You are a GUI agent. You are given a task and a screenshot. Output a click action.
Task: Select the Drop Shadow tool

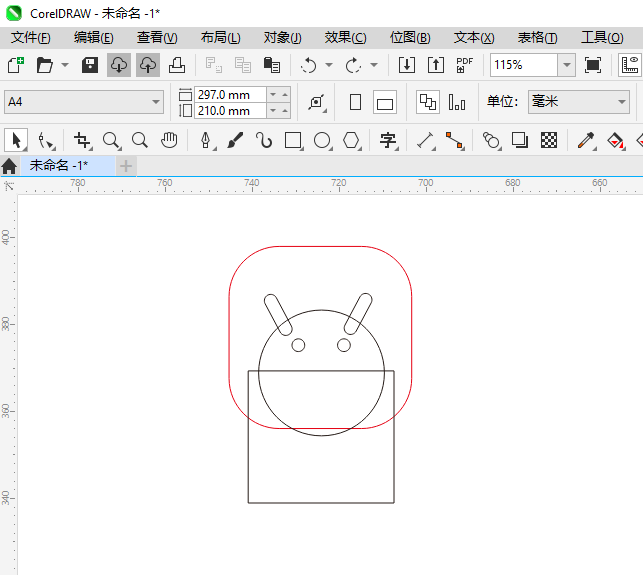520,140
